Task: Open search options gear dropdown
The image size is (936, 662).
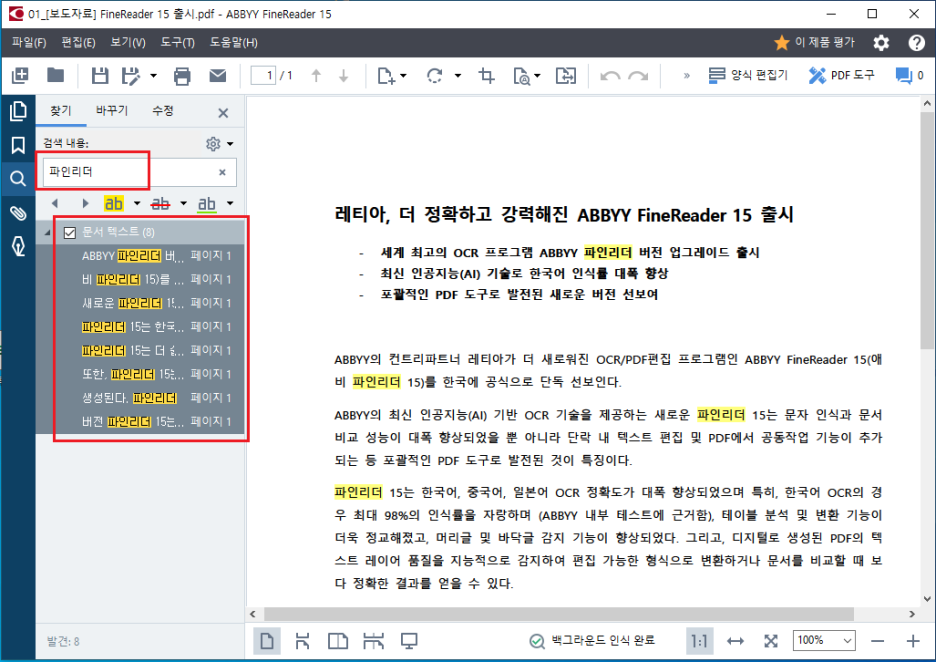Action: click(x=219, y=144)
